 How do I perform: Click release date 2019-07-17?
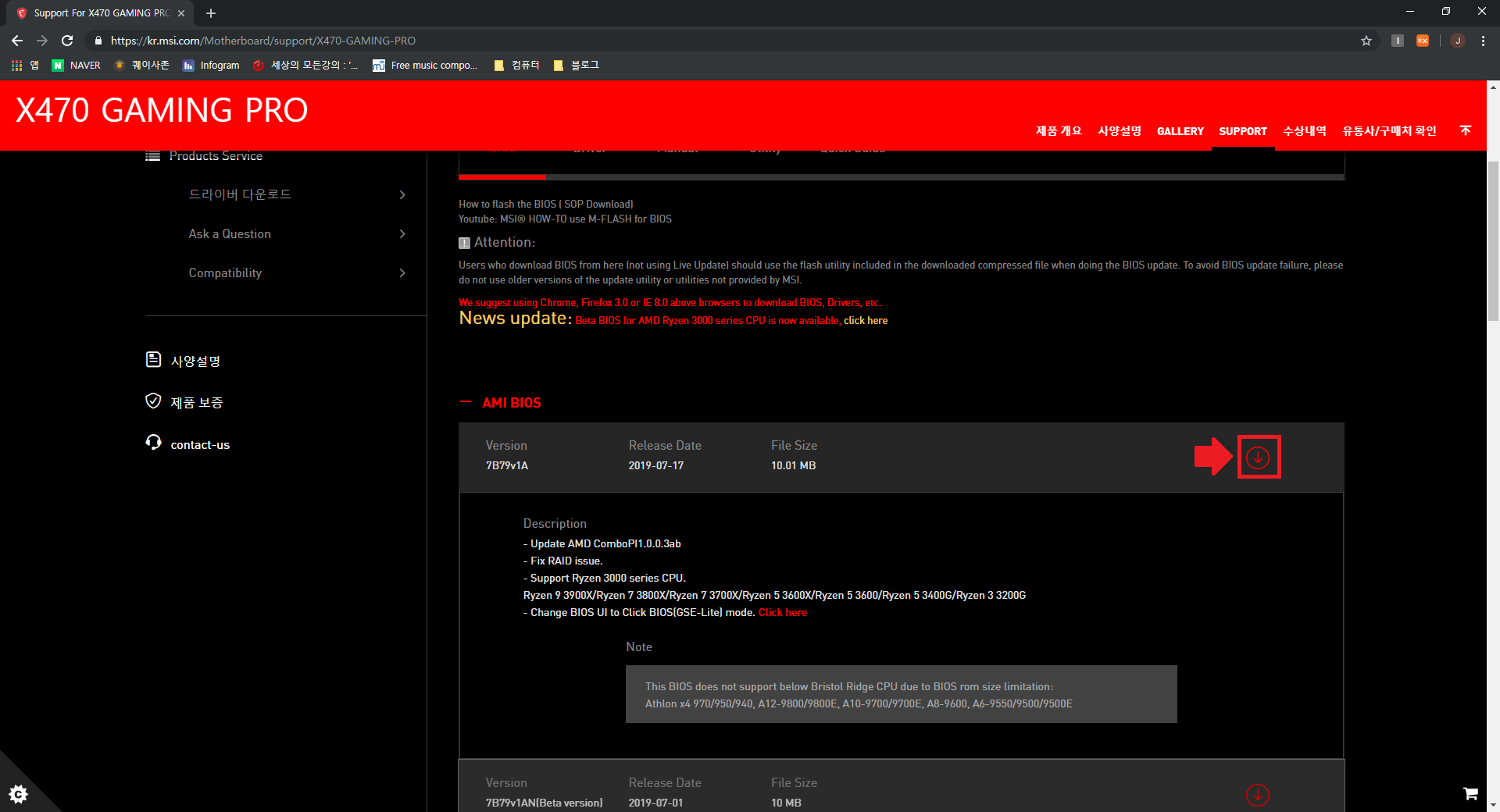(655, 465)
